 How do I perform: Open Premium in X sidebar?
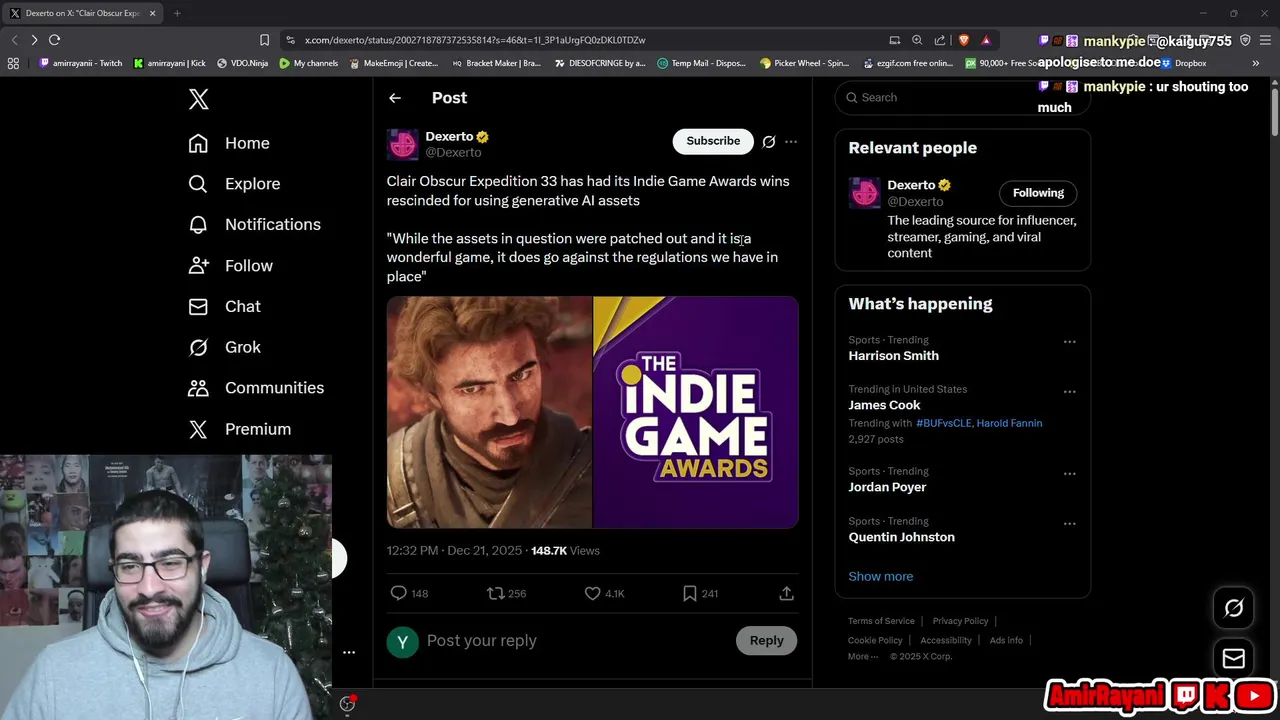coord(239,429)
